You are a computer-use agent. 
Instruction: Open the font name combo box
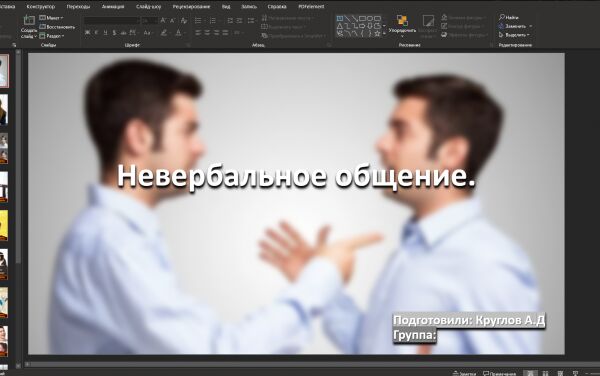pyautogui.click(x=111, y=20)
